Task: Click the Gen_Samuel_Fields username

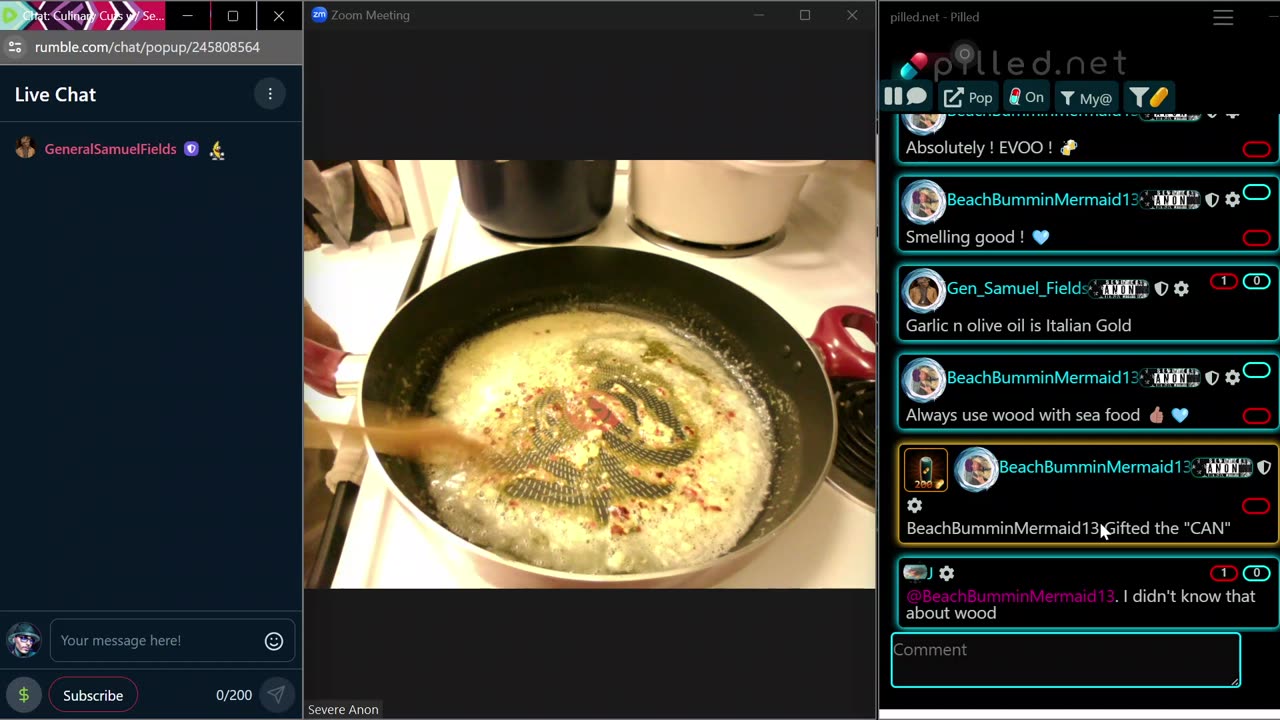Action: point(1017,288)
